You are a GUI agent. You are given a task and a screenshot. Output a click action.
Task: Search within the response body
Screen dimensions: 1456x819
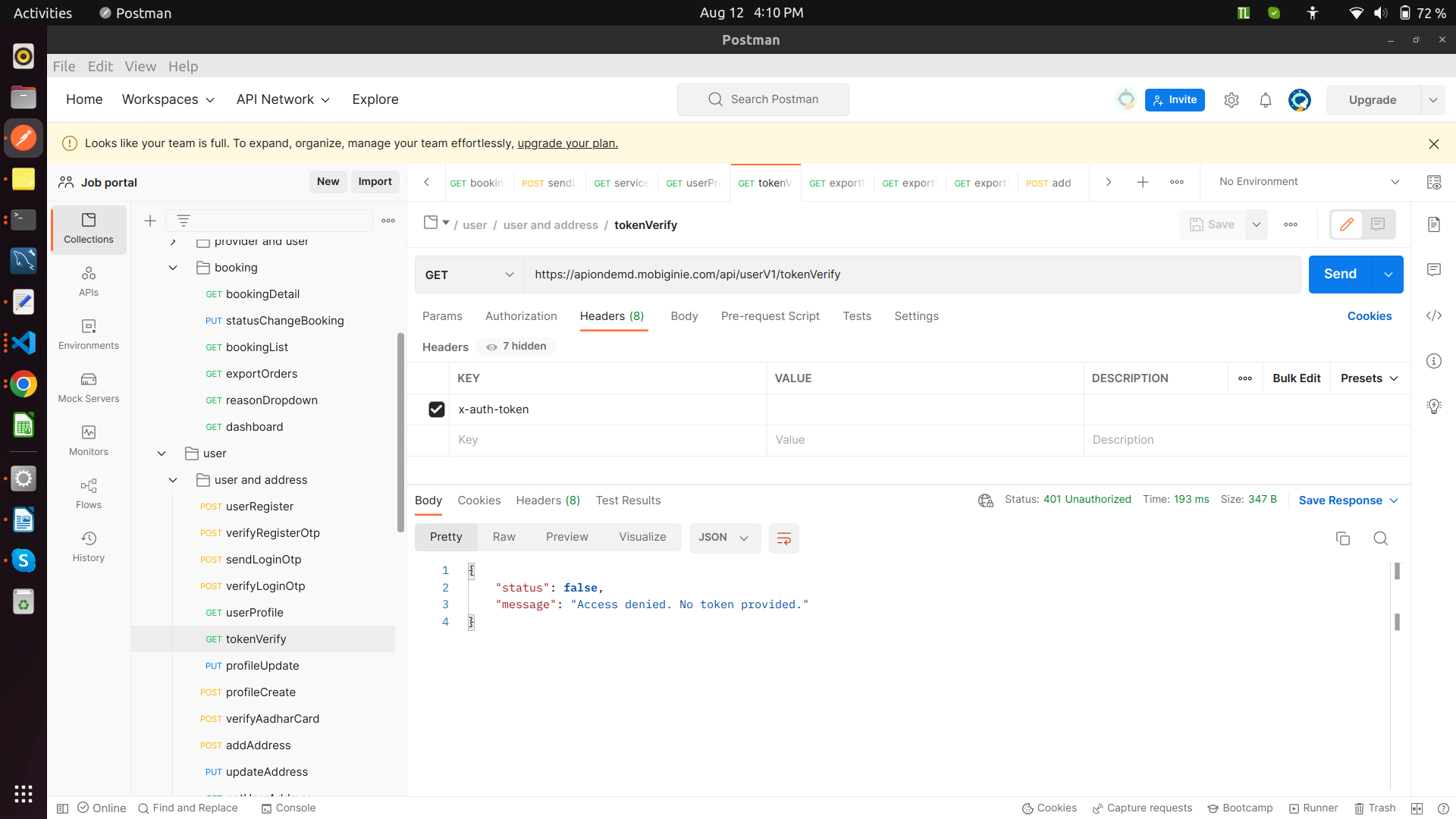point(1380,538)
